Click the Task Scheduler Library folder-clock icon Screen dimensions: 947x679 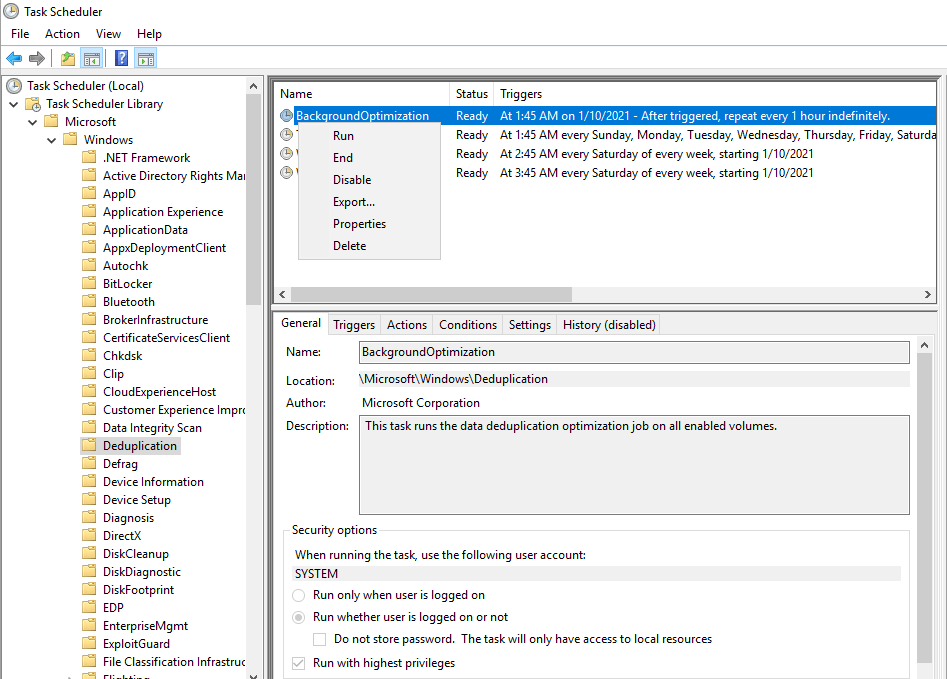[33, 104]
